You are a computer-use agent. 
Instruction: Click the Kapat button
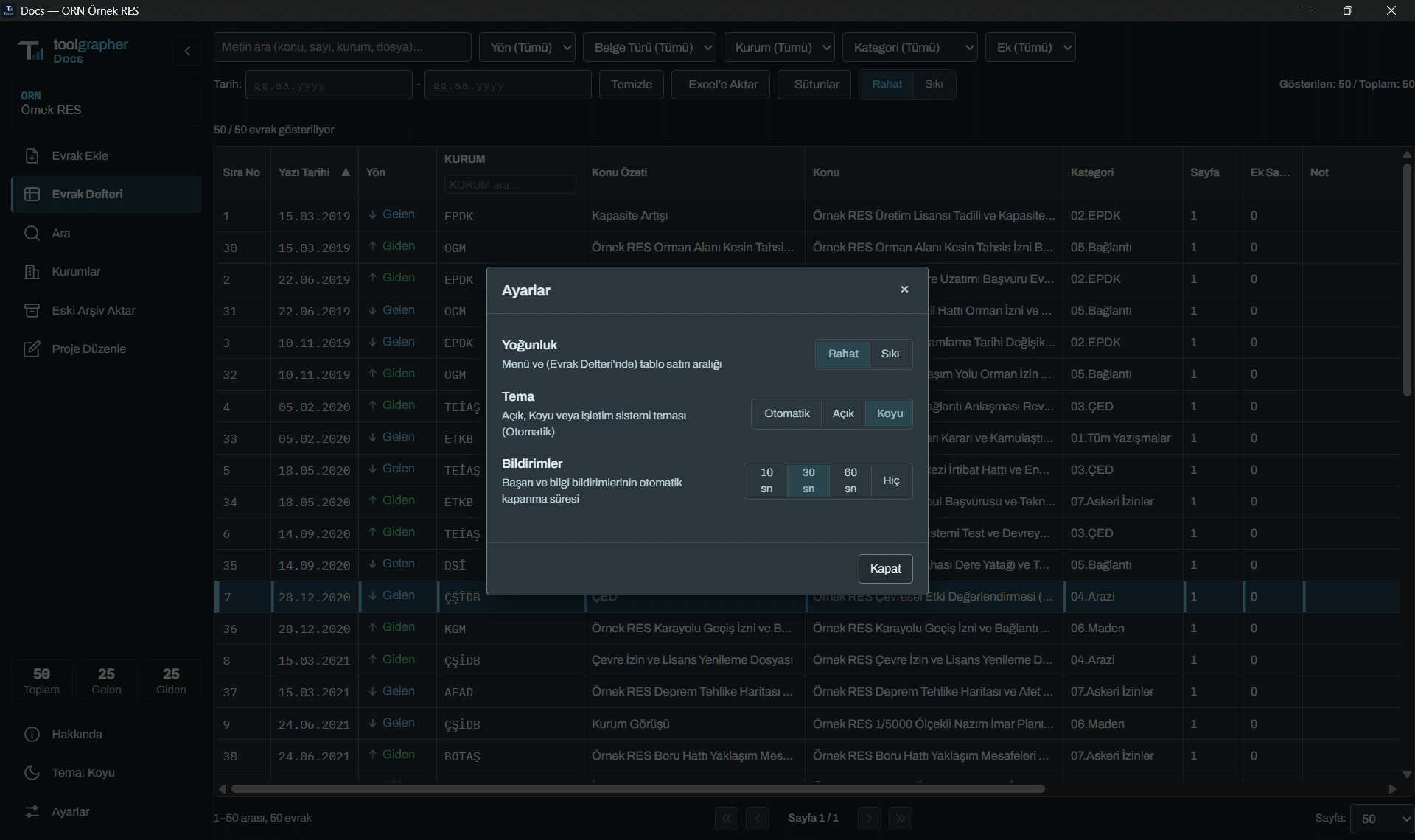tap(885, 569)
